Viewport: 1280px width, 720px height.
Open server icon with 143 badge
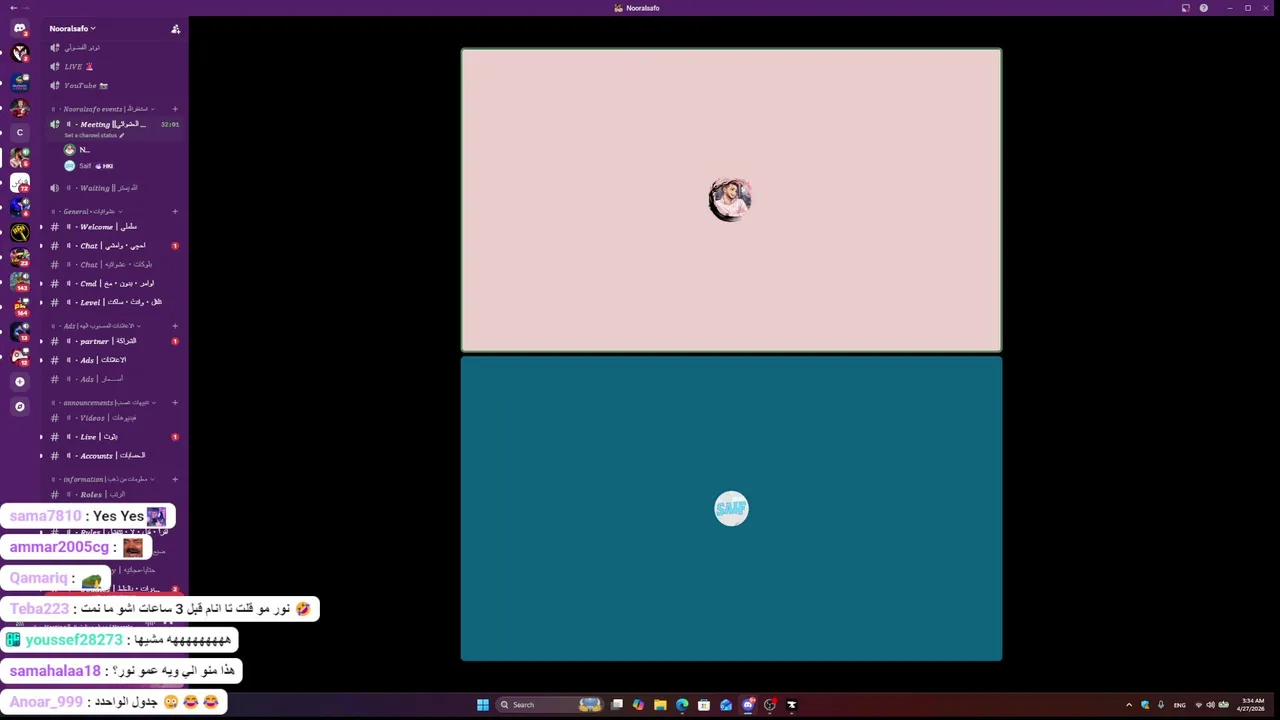pyautogui.click(x=19, y=282)
